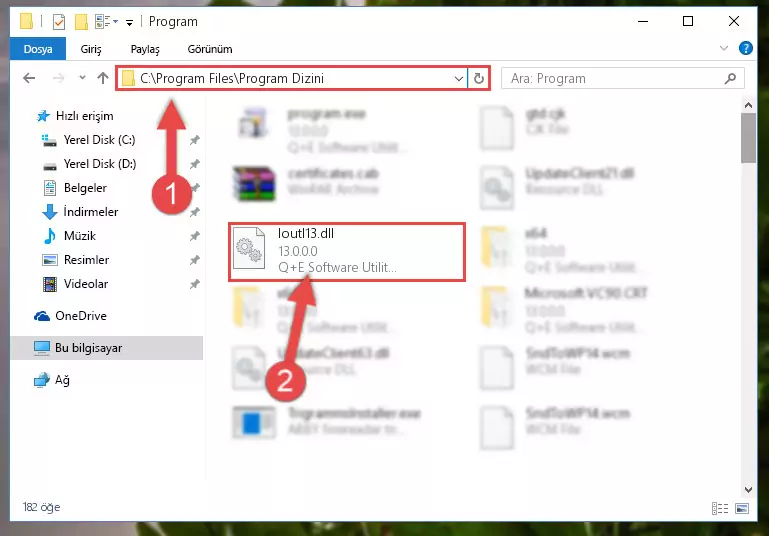769x536 pixels.
Task: Open Yerel Disk (C:) in sidebar
Action: tap(89, 140)
